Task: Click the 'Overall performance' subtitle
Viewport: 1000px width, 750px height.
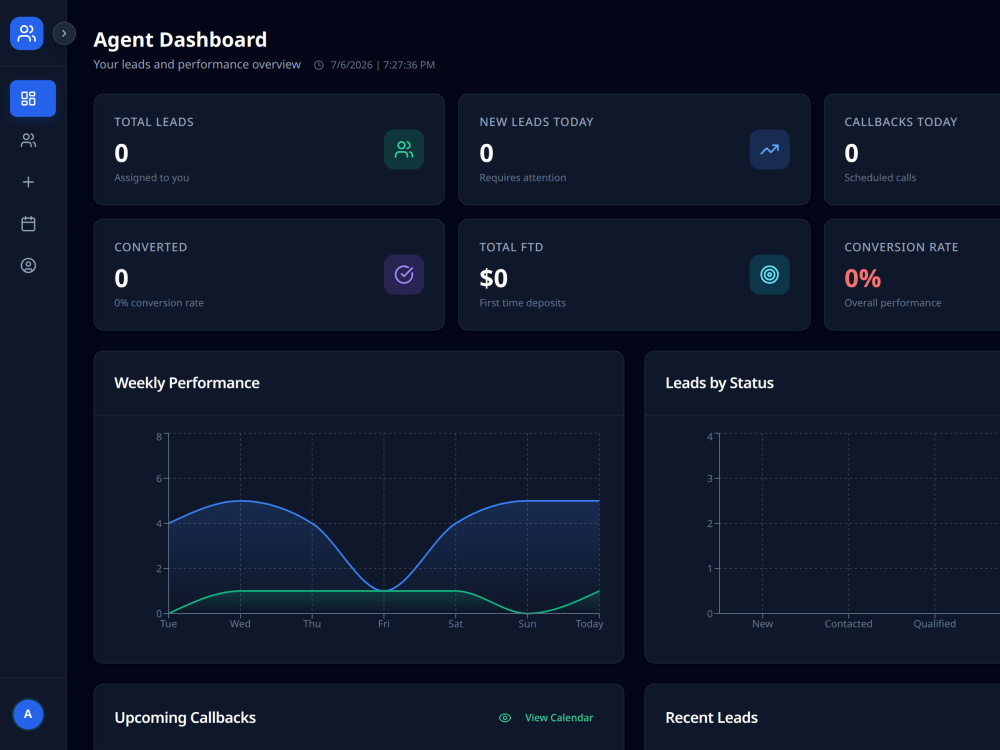Action: [x=893, y=303]
